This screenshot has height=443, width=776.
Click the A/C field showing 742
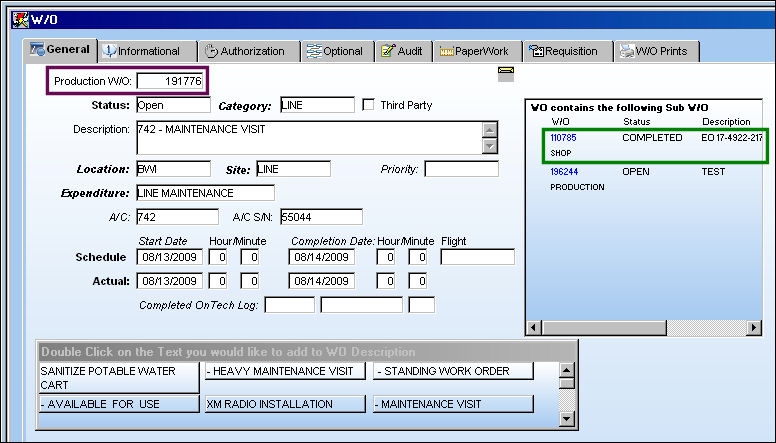[x=177, y=217]
